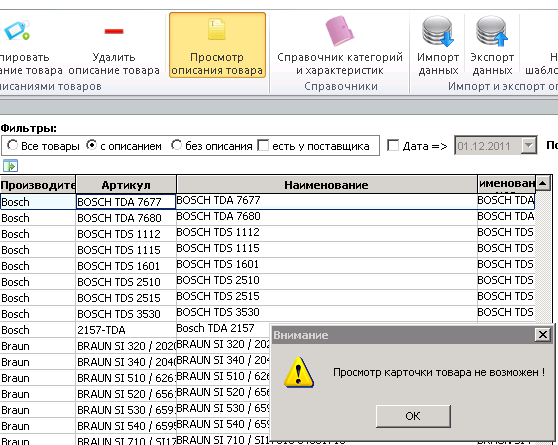Select the Все товары radio button
Image resolution: width=558 pixels, height=445 pixels.
click(x=12, y=145)
